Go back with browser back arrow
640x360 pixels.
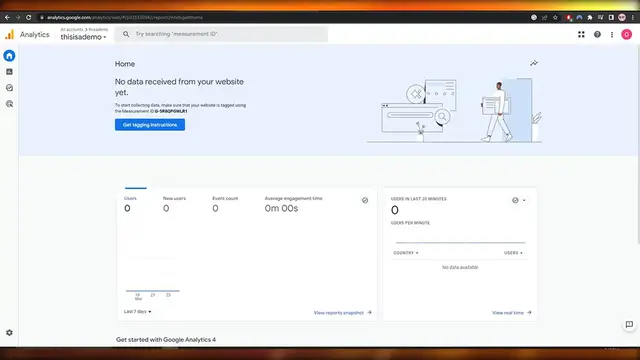[x=7, y=17]
